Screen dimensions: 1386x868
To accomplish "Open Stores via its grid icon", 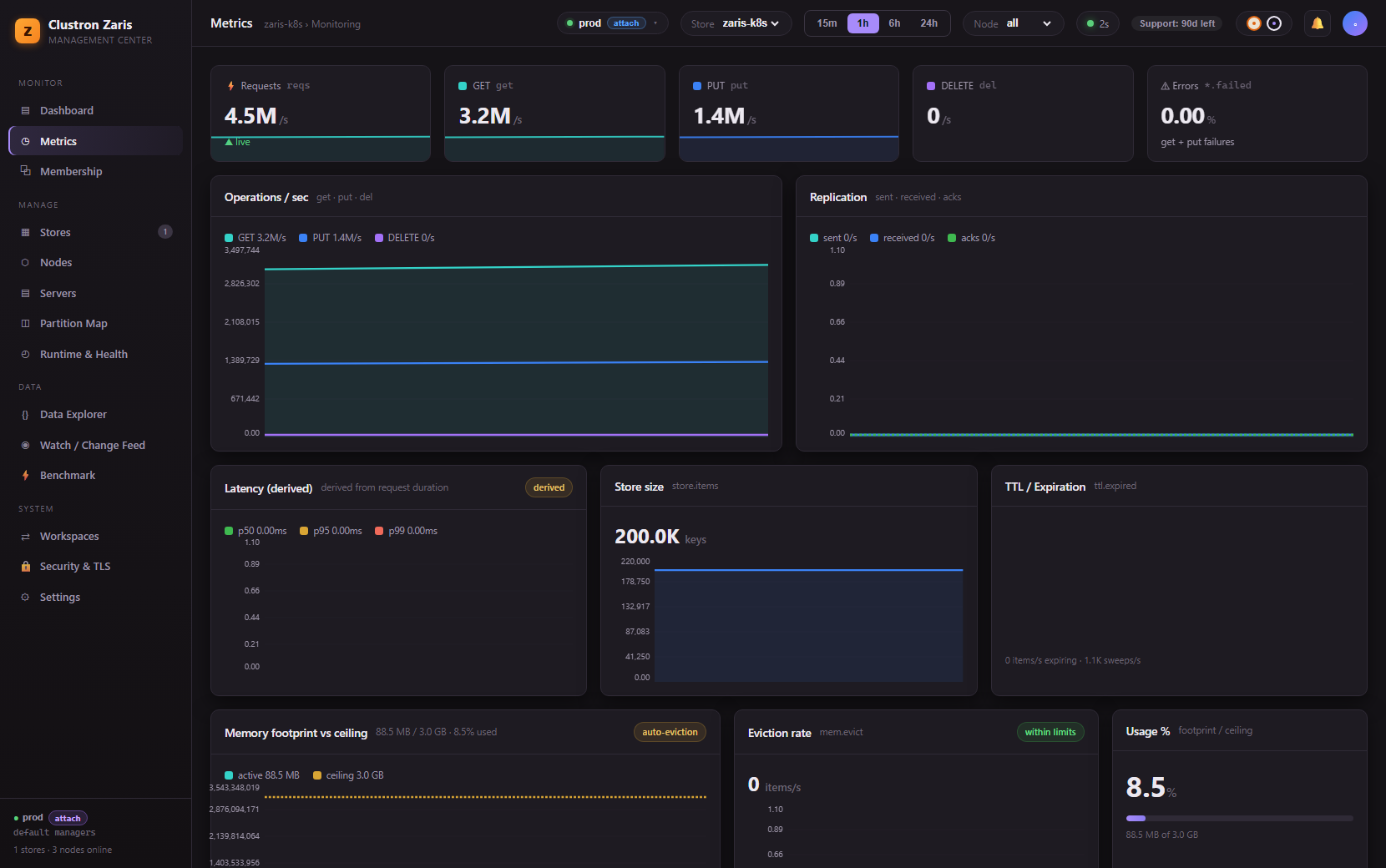I will 25,233.
